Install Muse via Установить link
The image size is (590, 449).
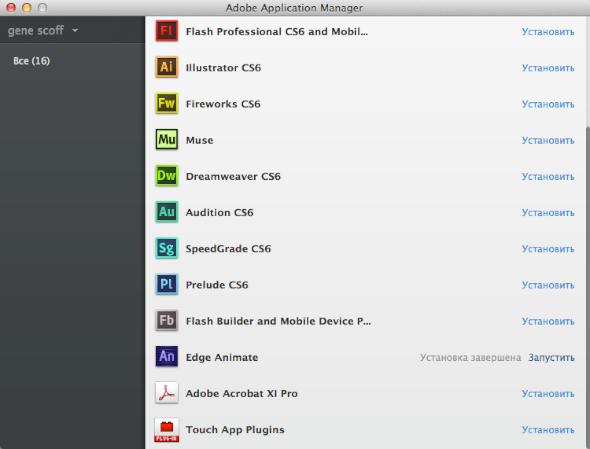click(x=548, y=140)
